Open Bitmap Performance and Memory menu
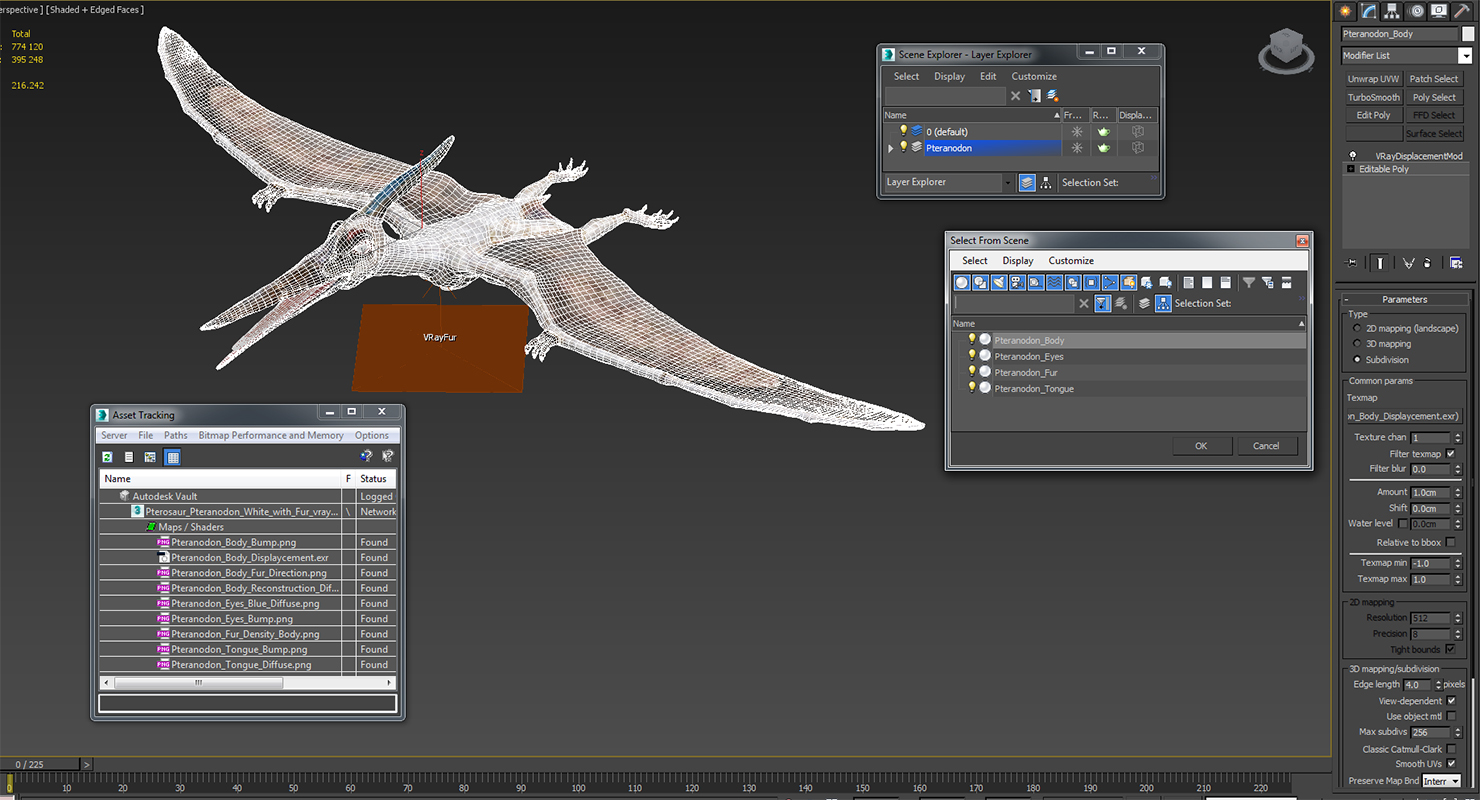Viewport: 1480px width, 800px height. pos(271,435)
